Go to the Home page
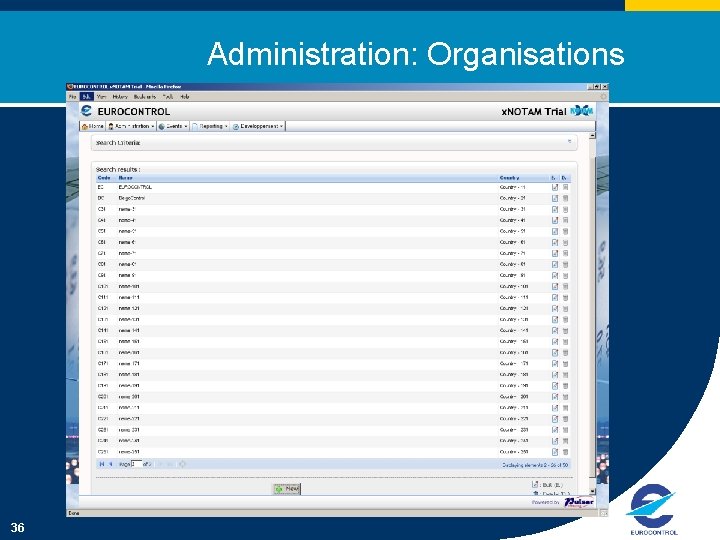Viewport: 720px width, 540px height. click(x=93, y=126)
